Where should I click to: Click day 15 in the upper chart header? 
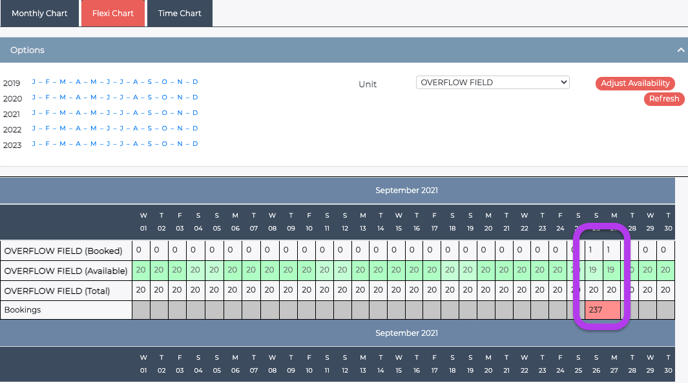point(398,228)
